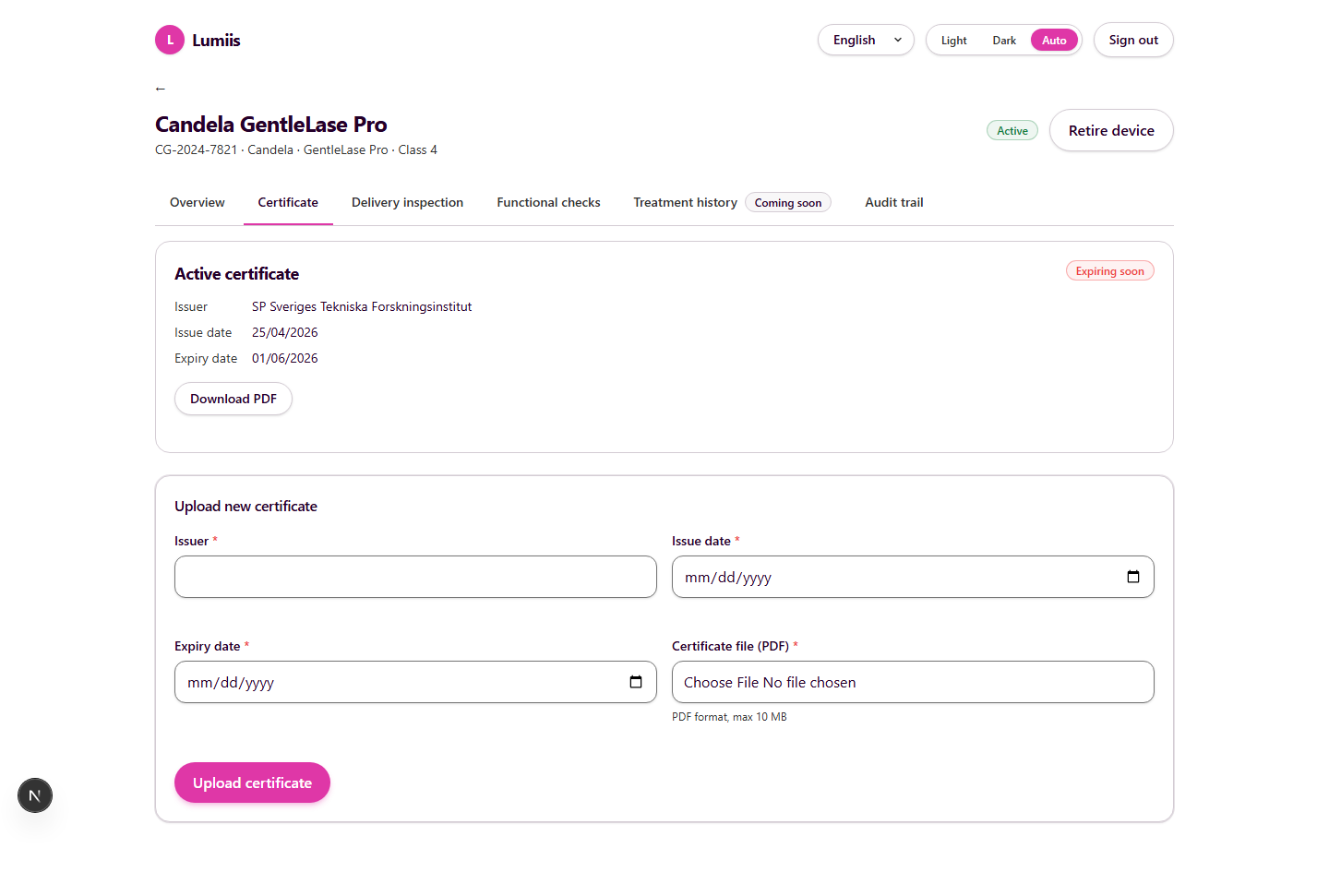The width and height of the screenshot is (1329, 896).
Task: Click the Expiring soon badge
Action: (x=1109, y=270)
